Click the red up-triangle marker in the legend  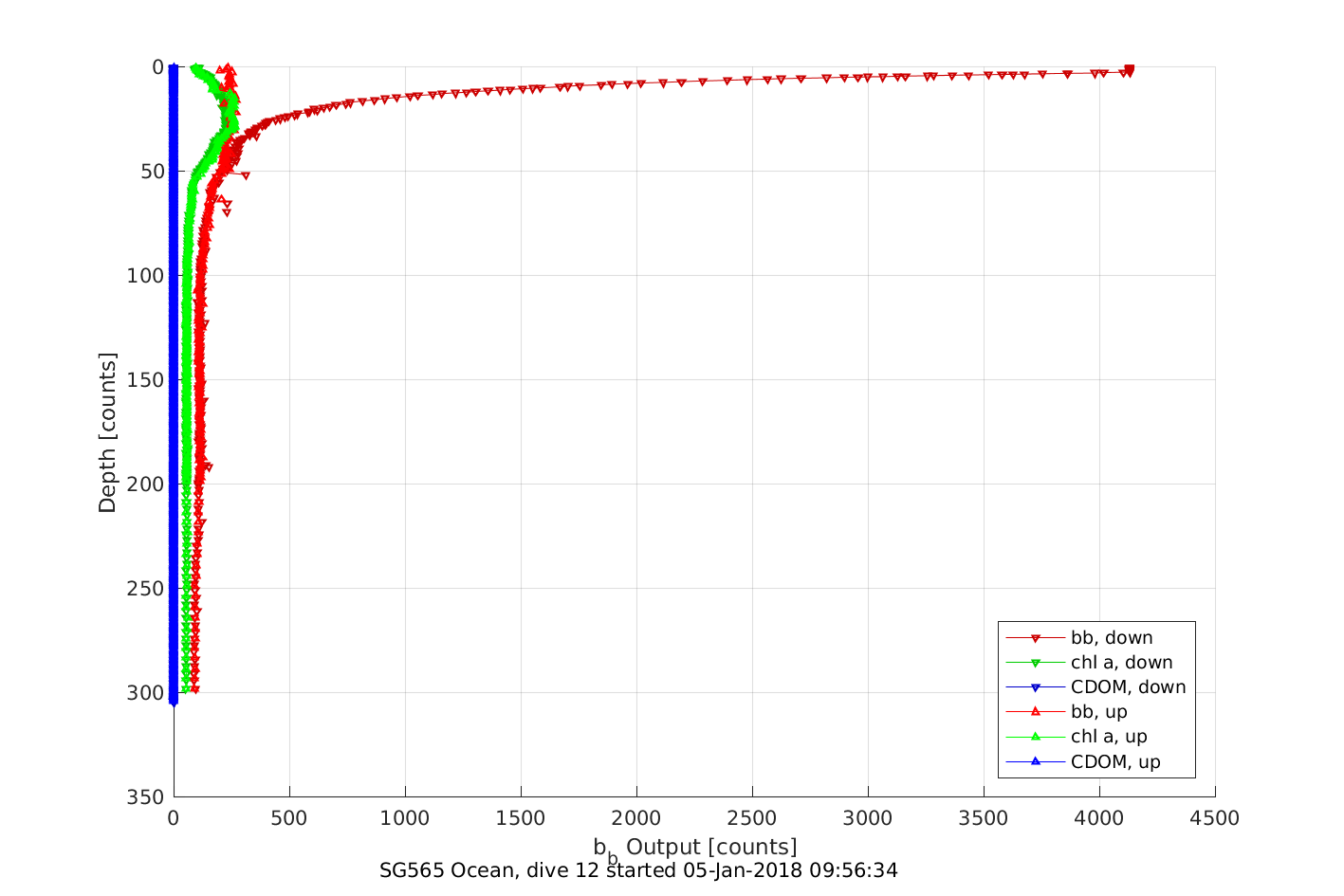pos(1036,712)
